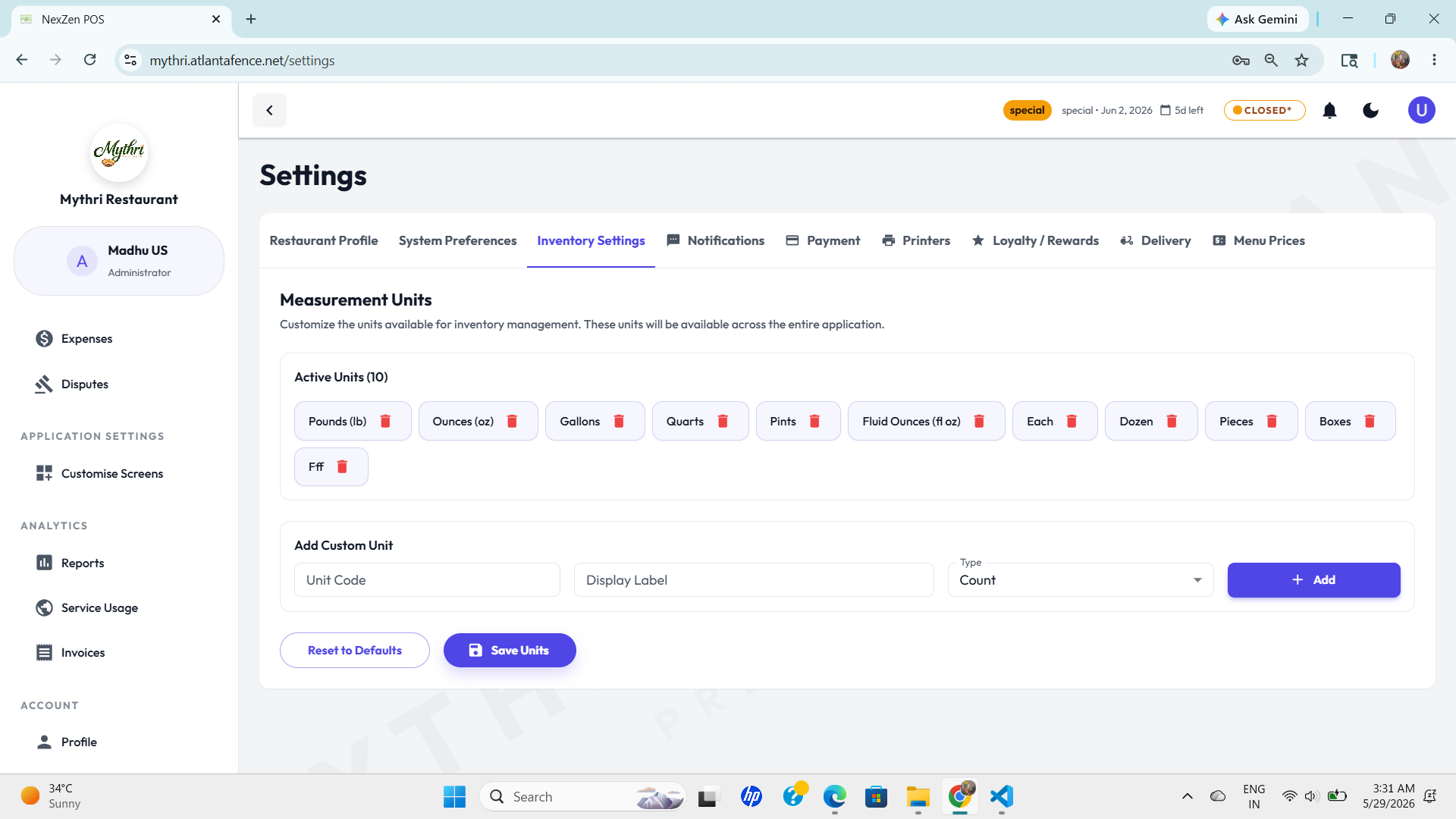Open Visual Studio Code from taskbar
This screenshot has width=1456, height=819.
(x=1001, y=797)
